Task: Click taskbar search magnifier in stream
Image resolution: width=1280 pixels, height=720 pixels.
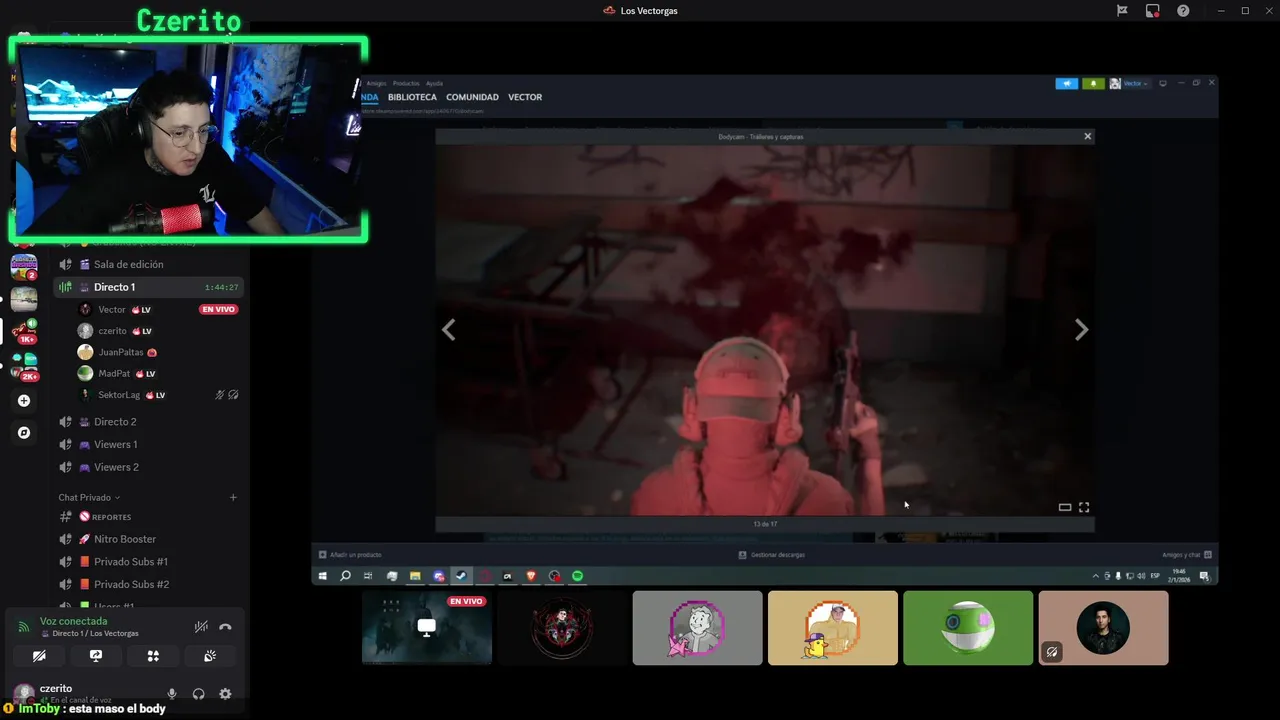Action: point(346,576)
